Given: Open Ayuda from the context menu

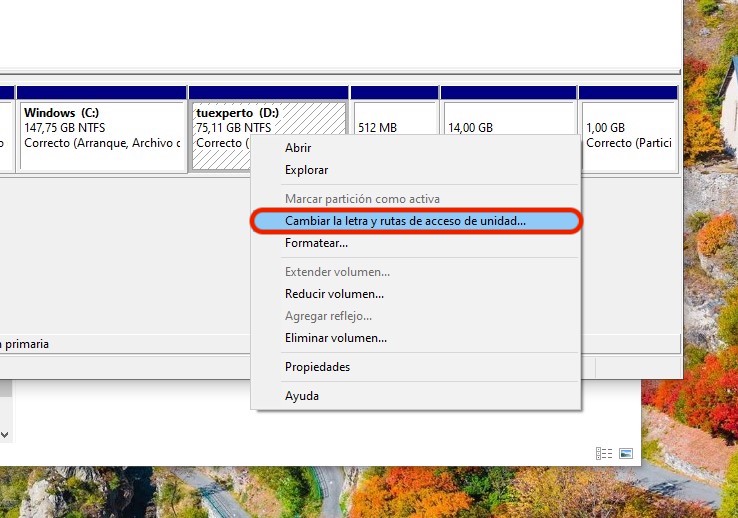Looking at the screenshot, I should click(x=416, y=396).
